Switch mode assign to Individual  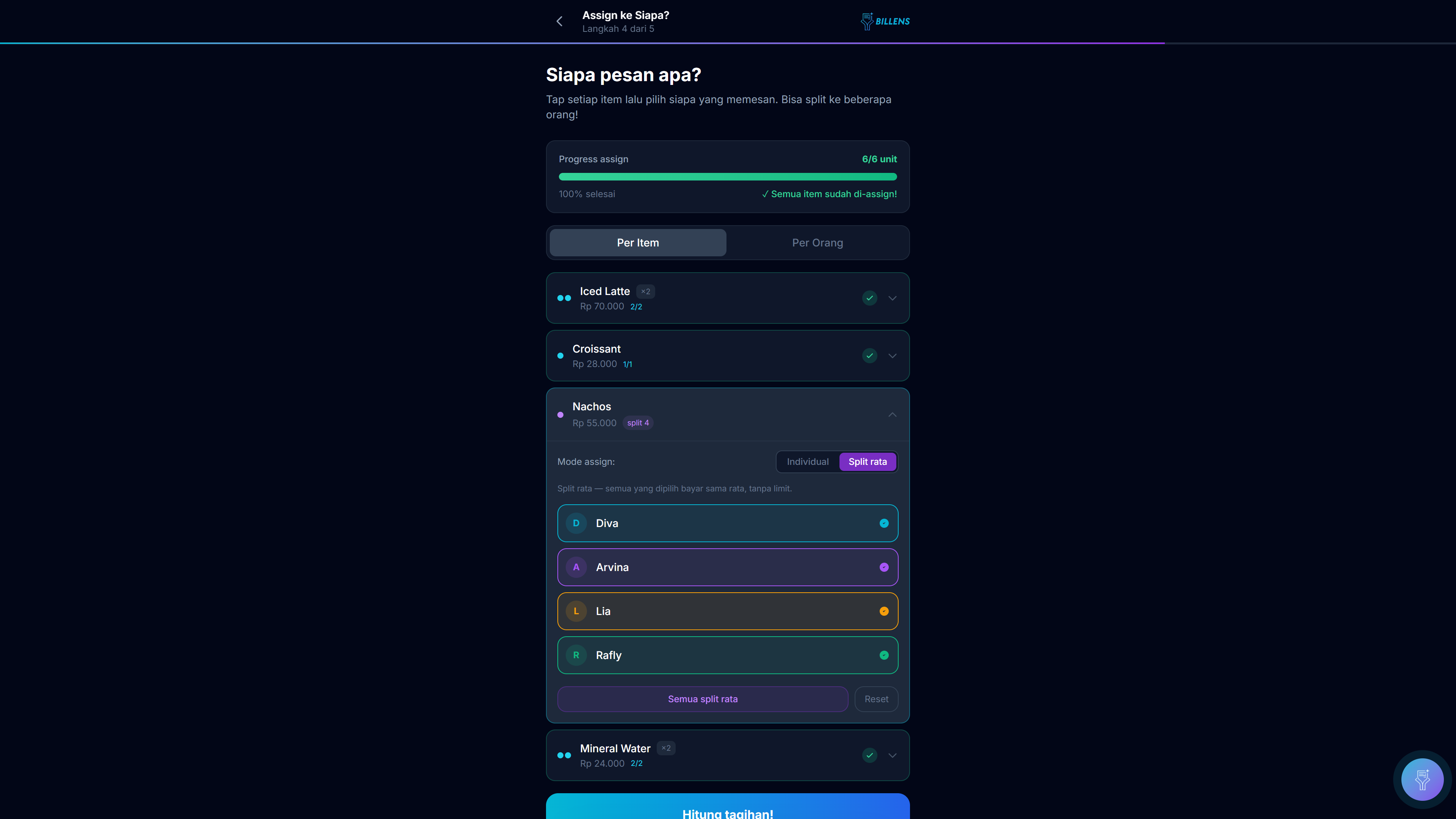click(808, 462)
